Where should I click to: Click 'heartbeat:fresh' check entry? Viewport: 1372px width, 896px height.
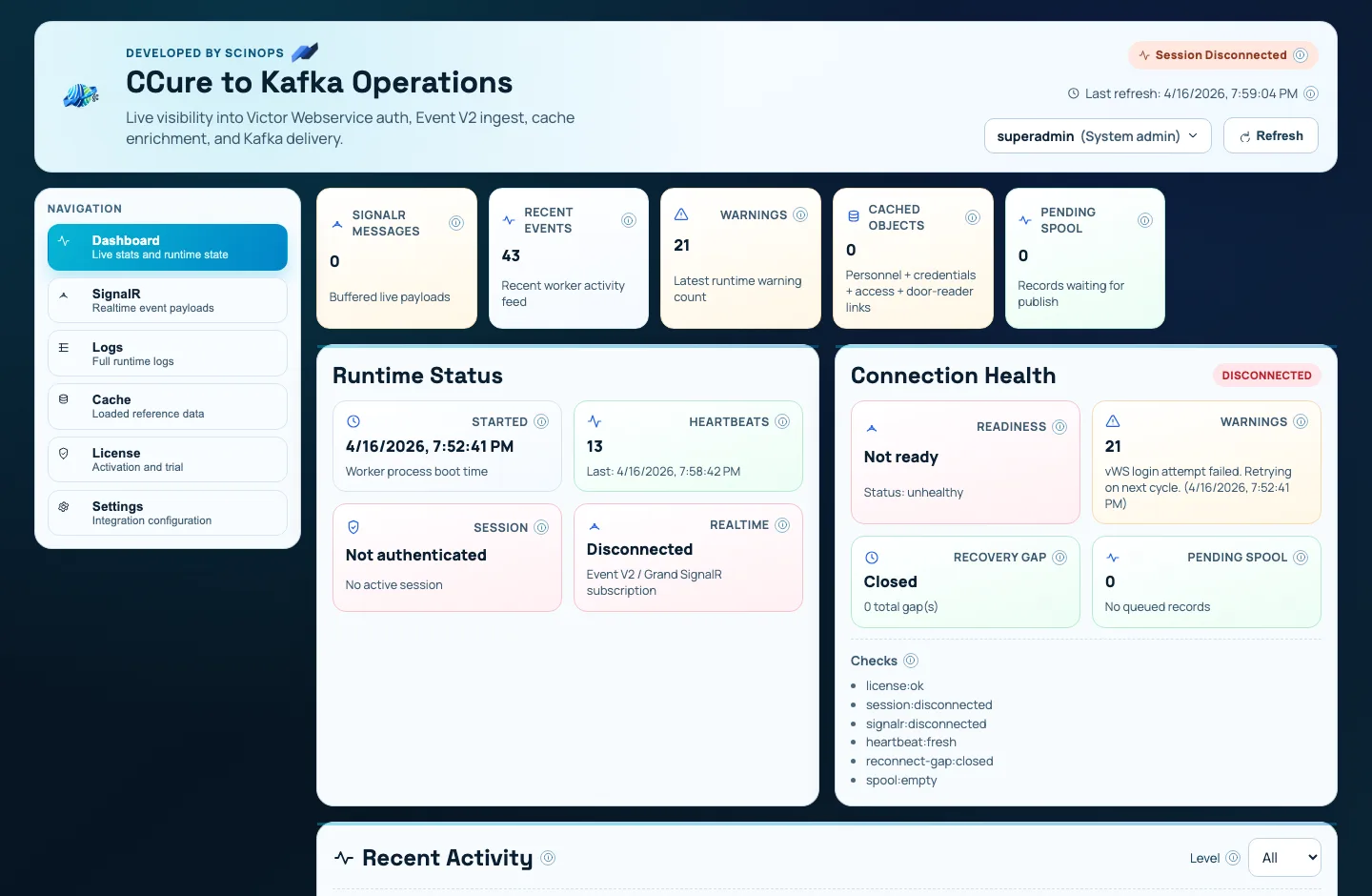(x=911, y=742)
